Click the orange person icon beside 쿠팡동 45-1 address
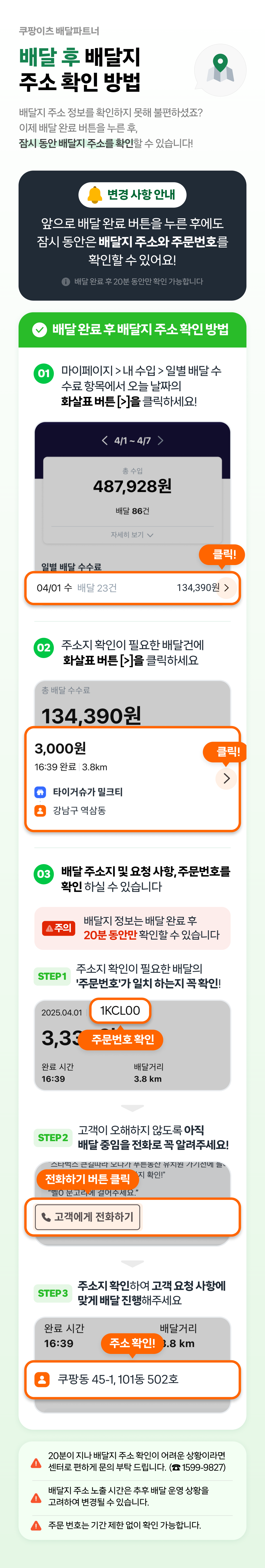 tap(42, 1379)
